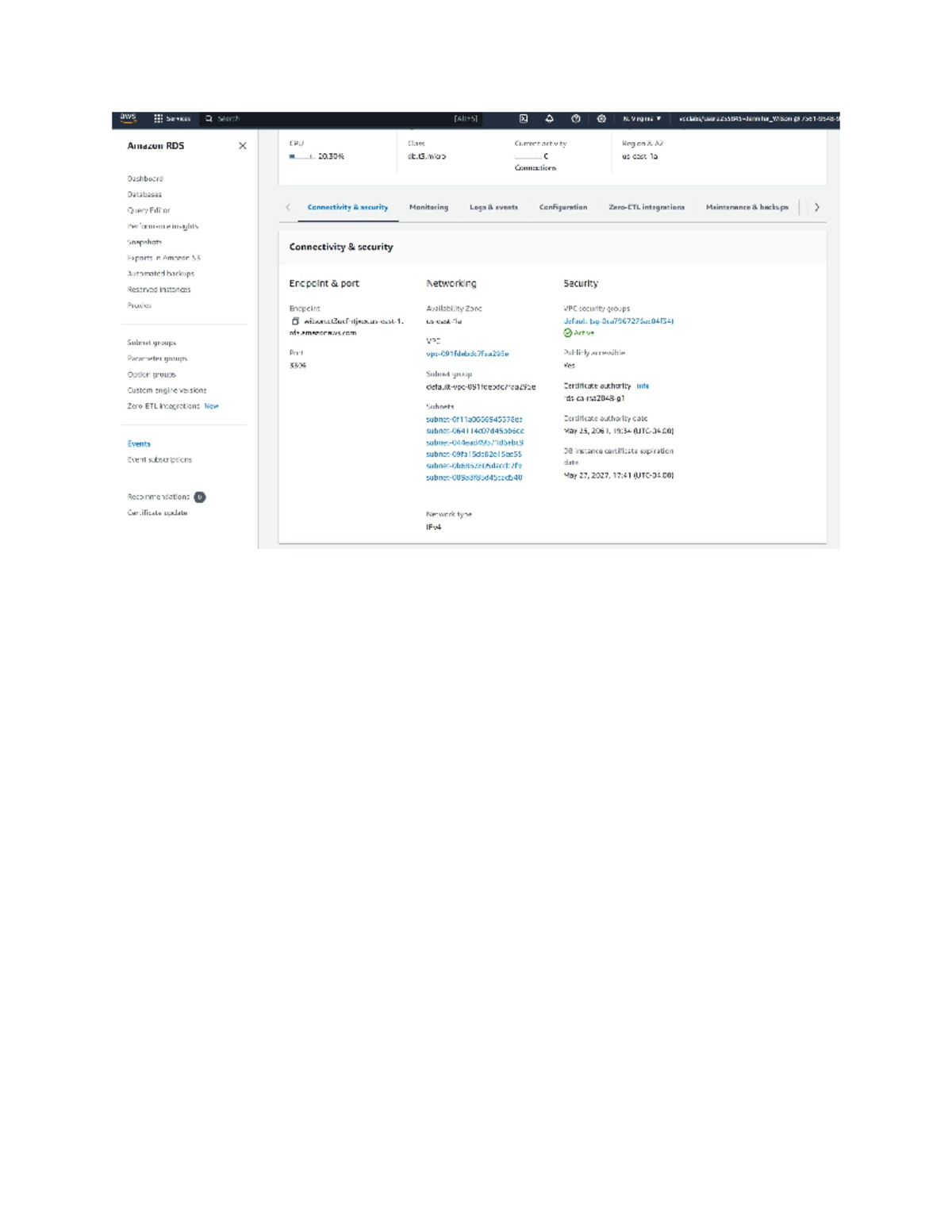This screenshot has width=952, height=1232.
Task: Launch CloudShell from the top bar
Action: (x=524, y=119)
